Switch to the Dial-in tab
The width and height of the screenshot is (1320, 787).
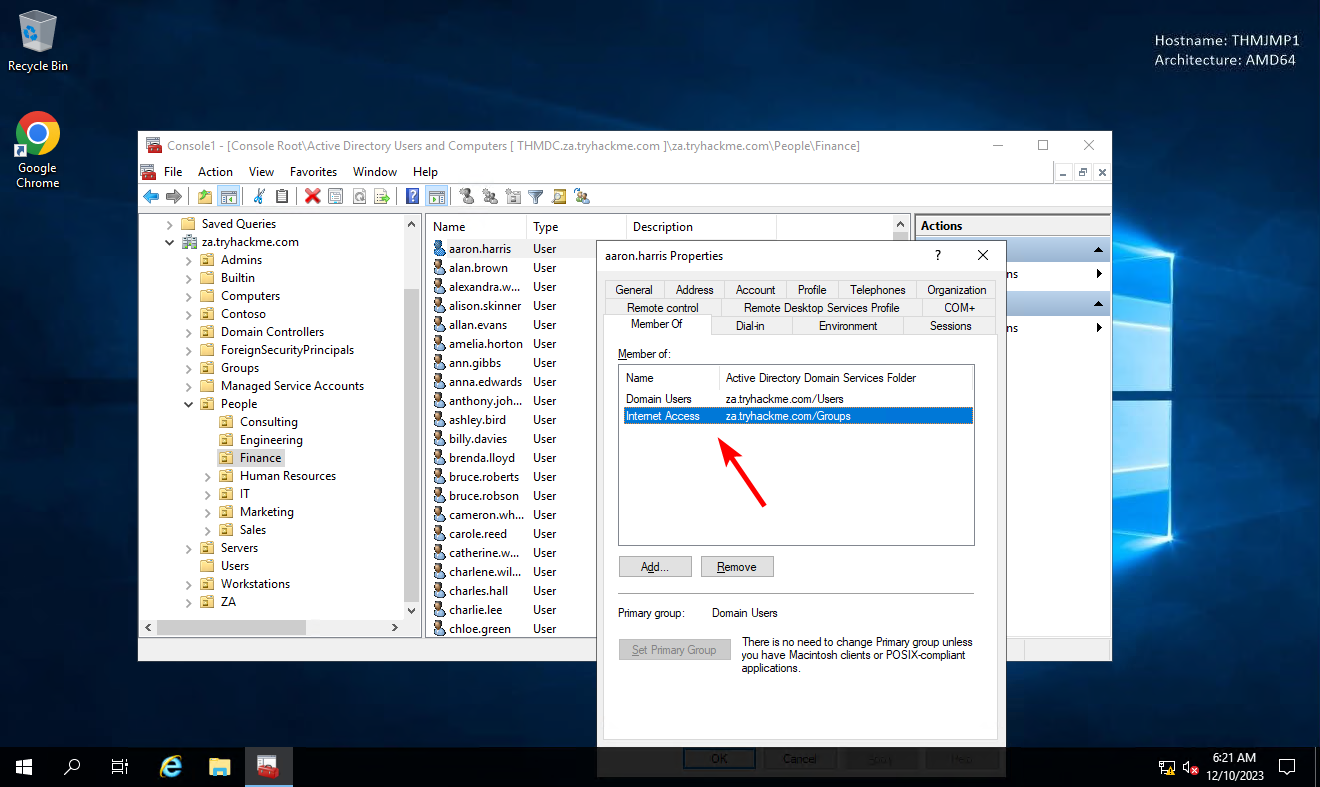click(x=750, y=326)
